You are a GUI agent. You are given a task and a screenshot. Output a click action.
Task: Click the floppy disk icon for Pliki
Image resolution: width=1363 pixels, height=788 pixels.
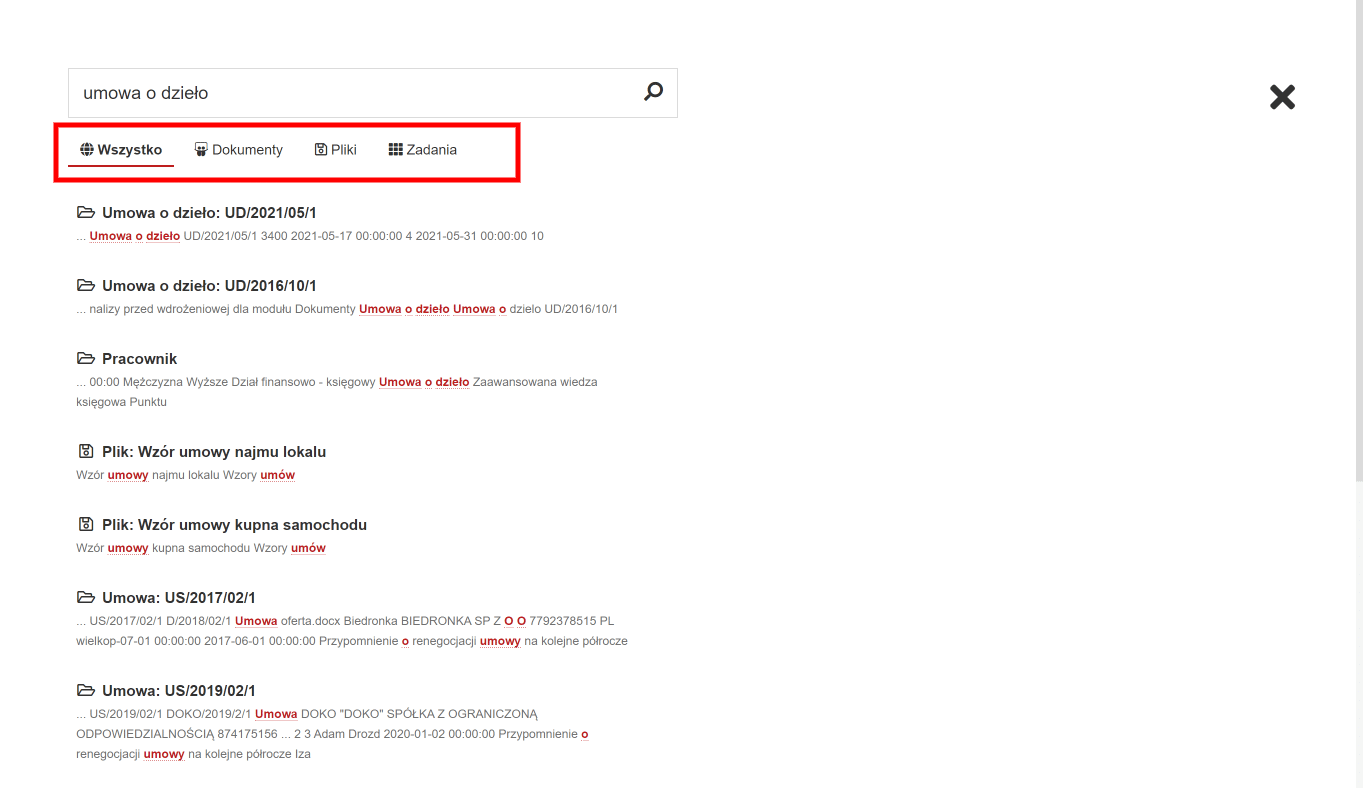coord(321,150)
